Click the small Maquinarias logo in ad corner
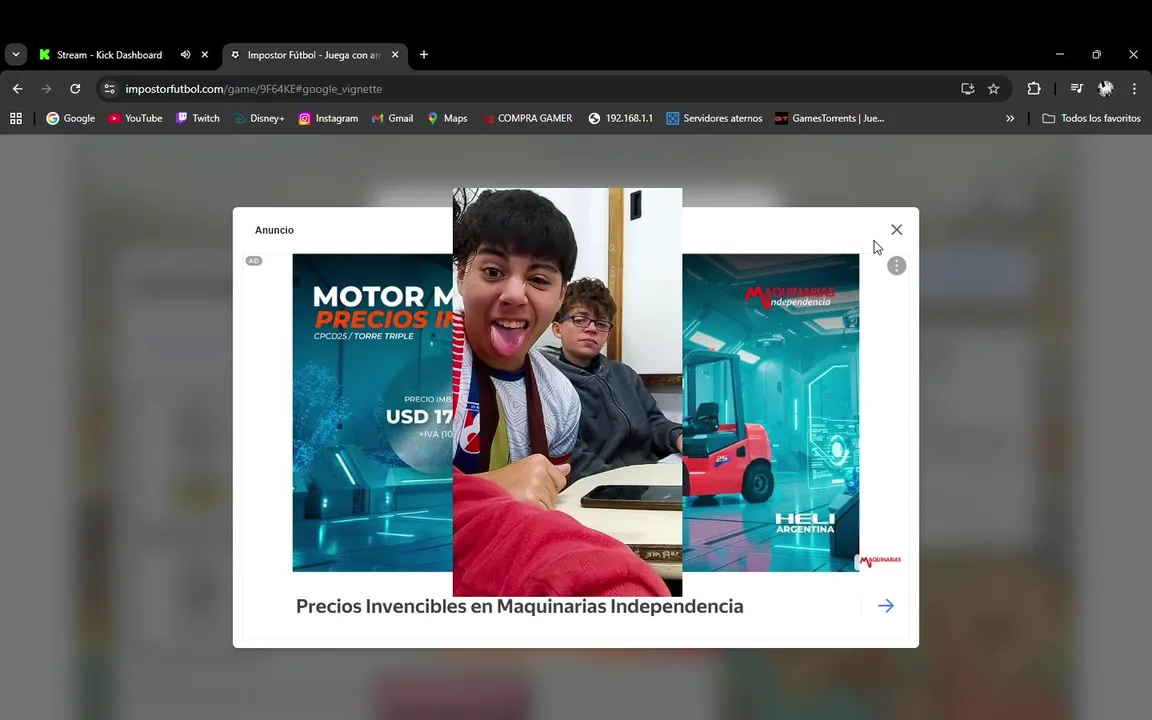1152x720 pixels. [x=879, y=561]
